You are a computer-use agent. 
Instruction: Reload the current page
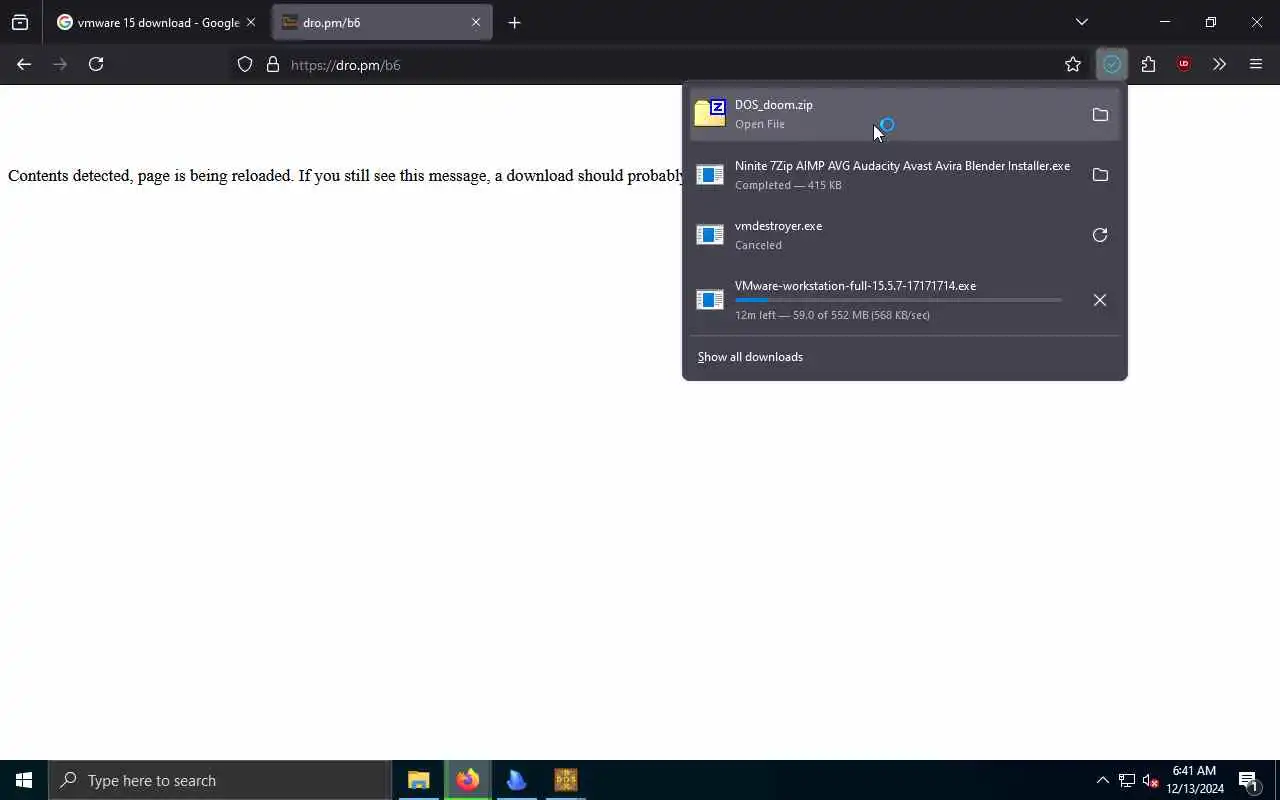tap(96, 64)
